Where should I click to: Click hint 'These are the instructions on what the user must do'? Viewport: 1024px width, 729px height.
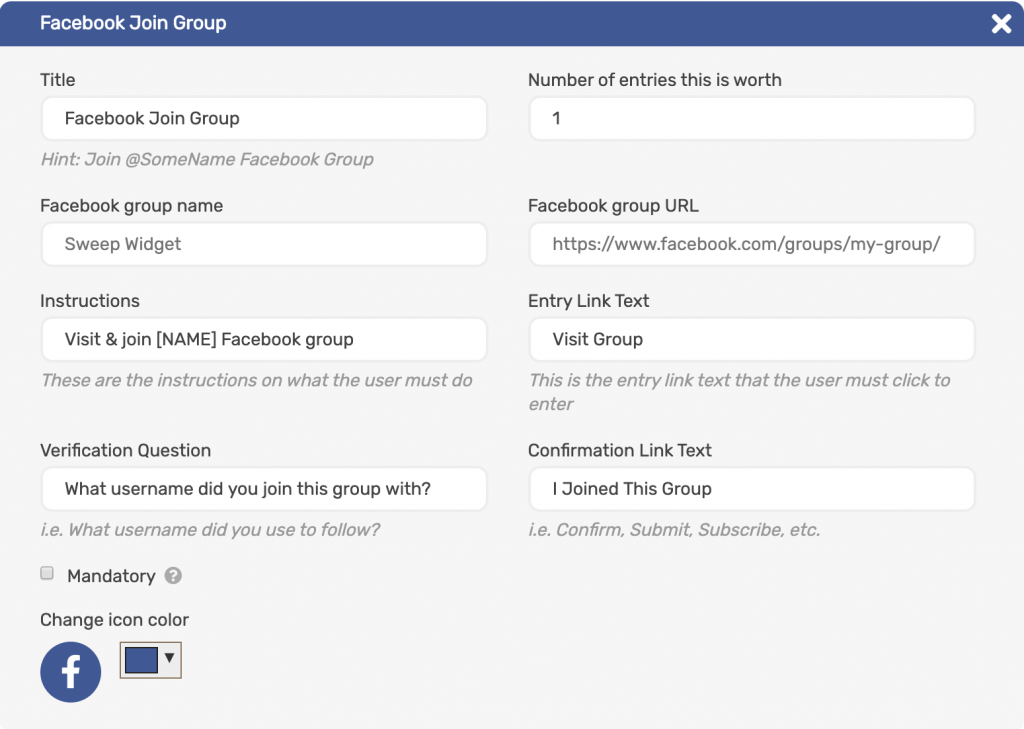click(x=257, y=380)
